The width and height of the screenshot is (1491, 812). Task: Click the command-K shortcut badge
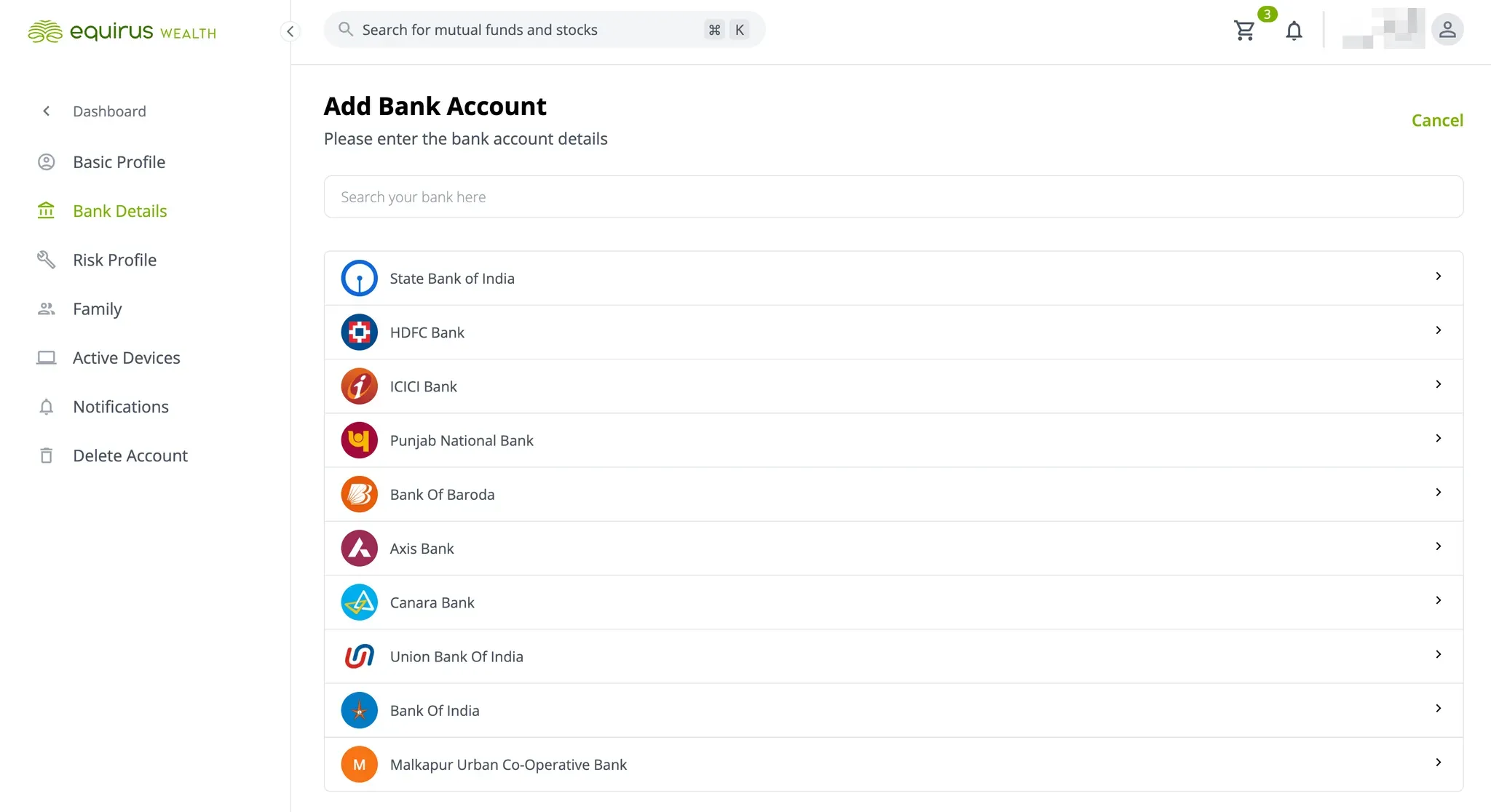click(727, 30)
